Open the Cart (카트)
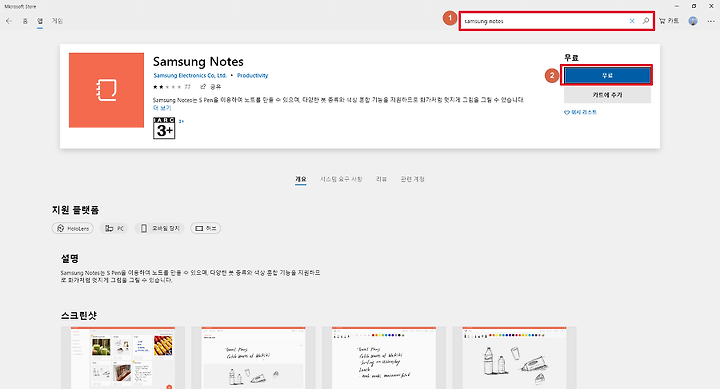720x389 pixels. tap(669, 21)
